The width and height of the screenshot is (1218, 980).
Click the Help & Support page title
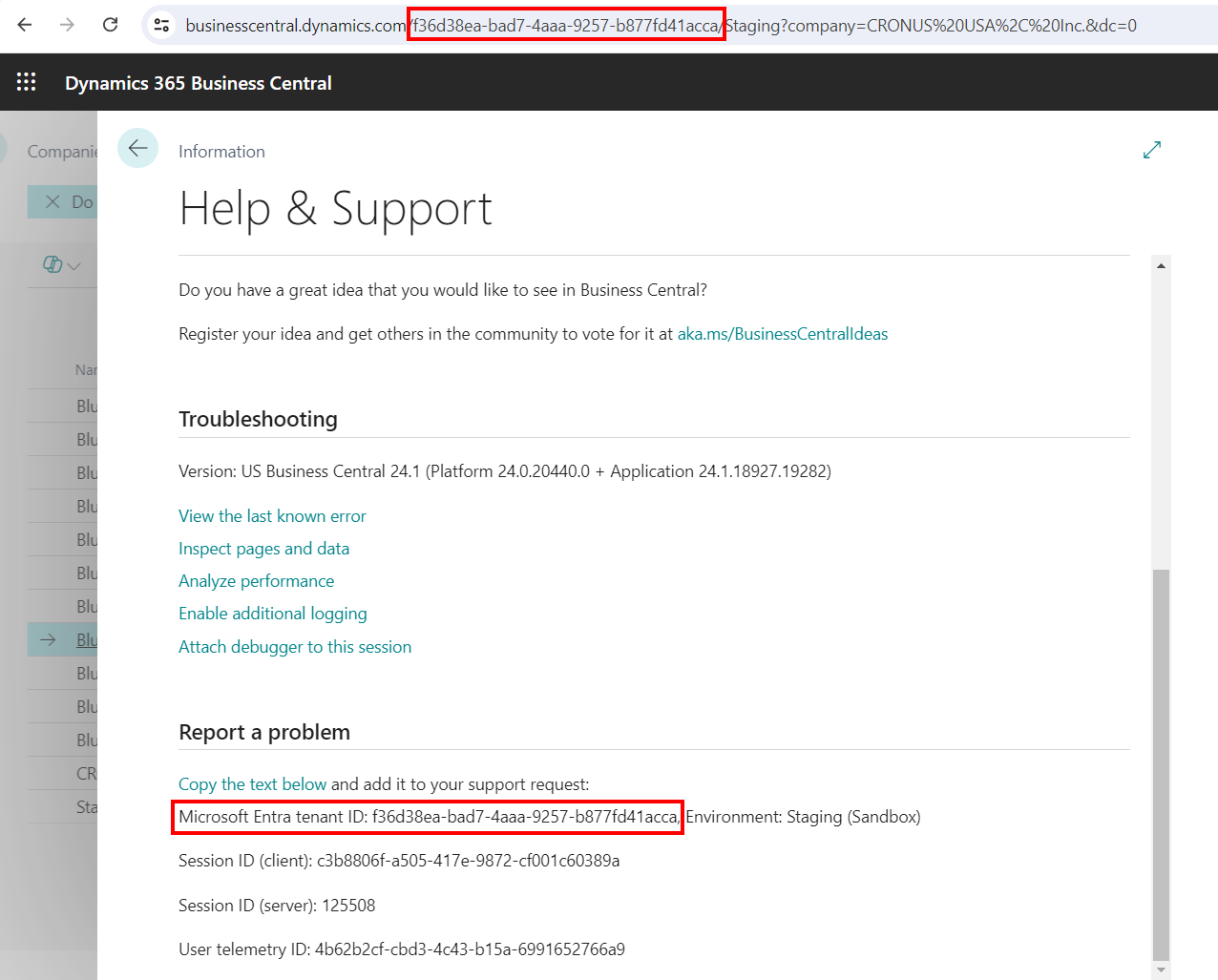tap(336, 209)
